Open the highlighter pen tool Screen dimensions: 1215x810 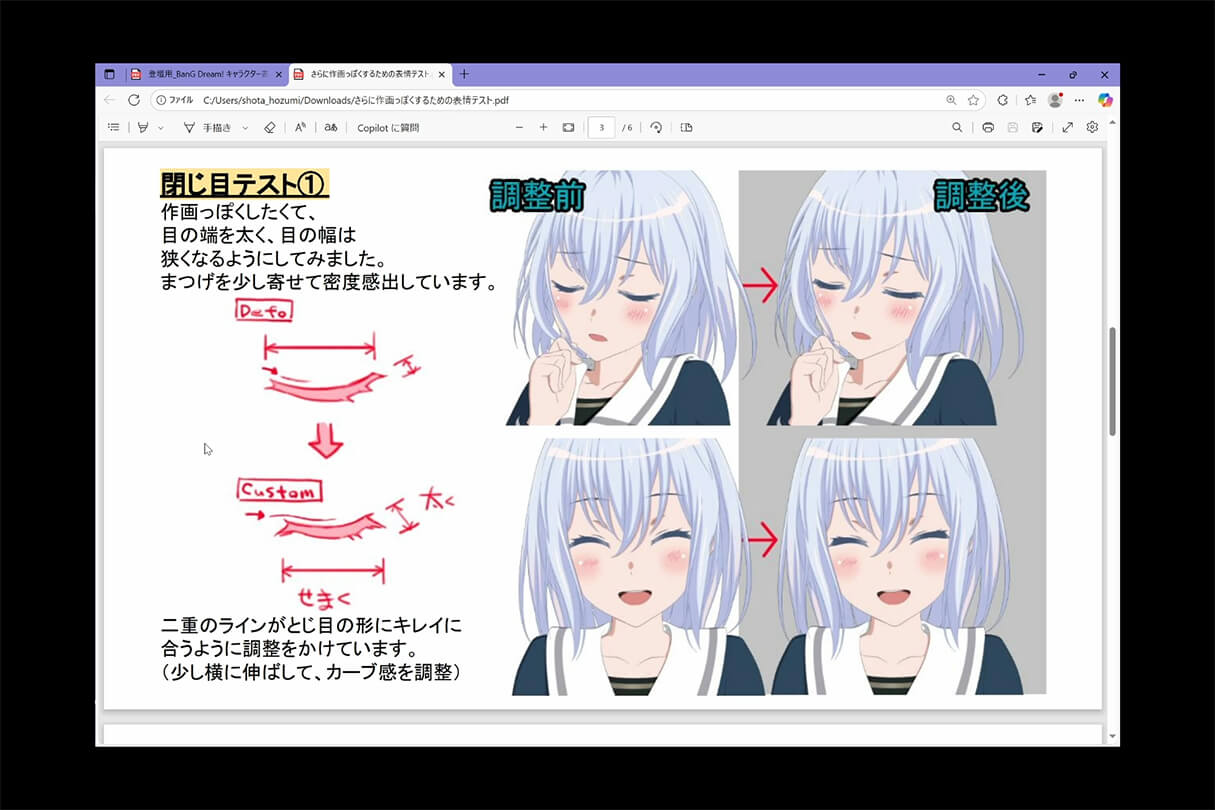(143, 127)
